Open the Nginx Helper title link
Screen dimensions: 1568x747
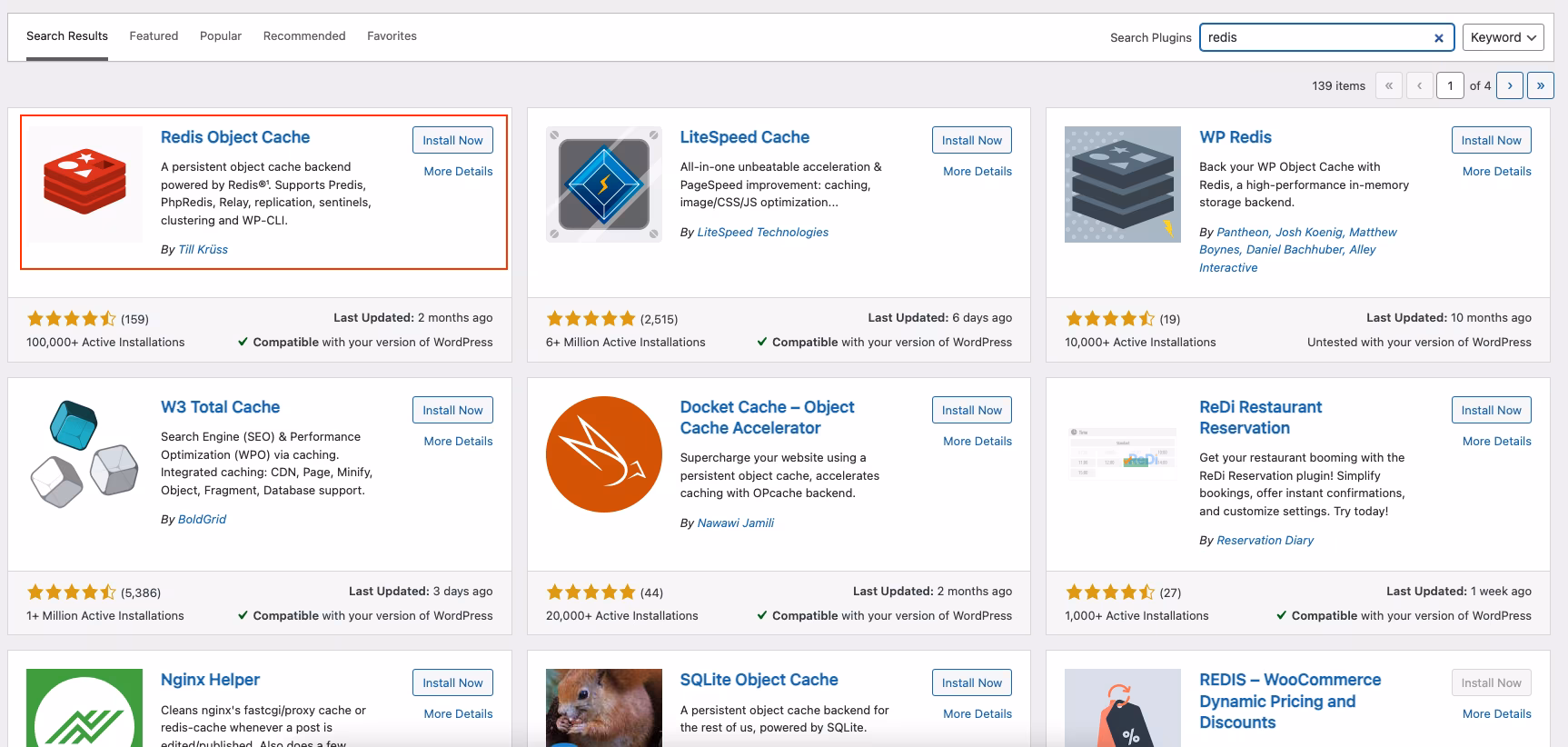point(210,680)
